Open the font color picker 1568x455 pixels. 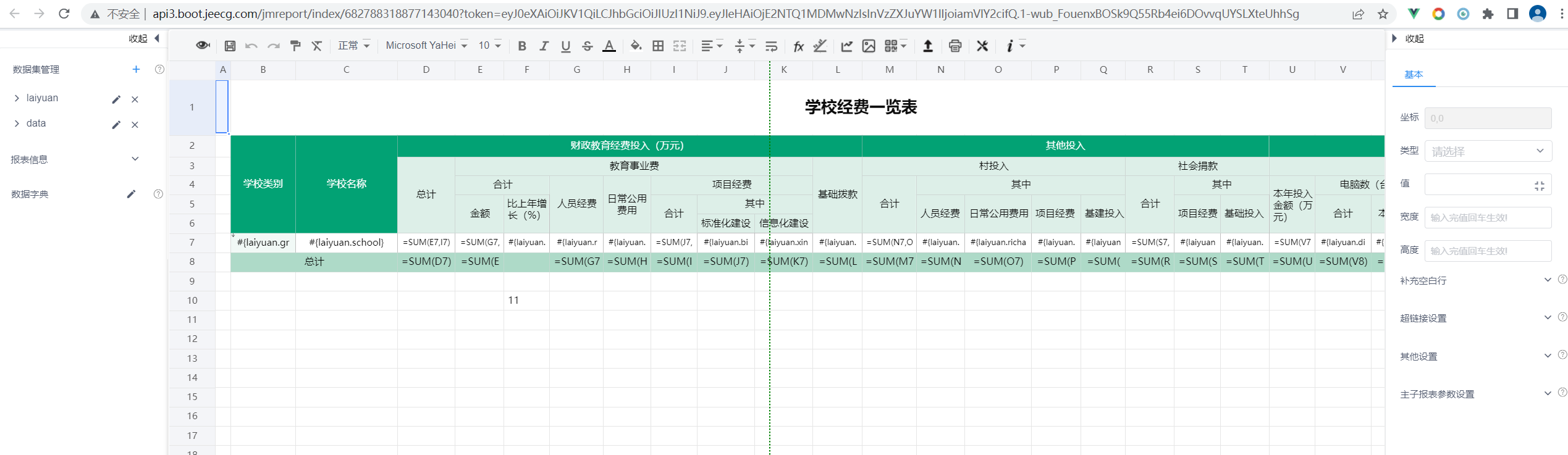click(609, 46)
